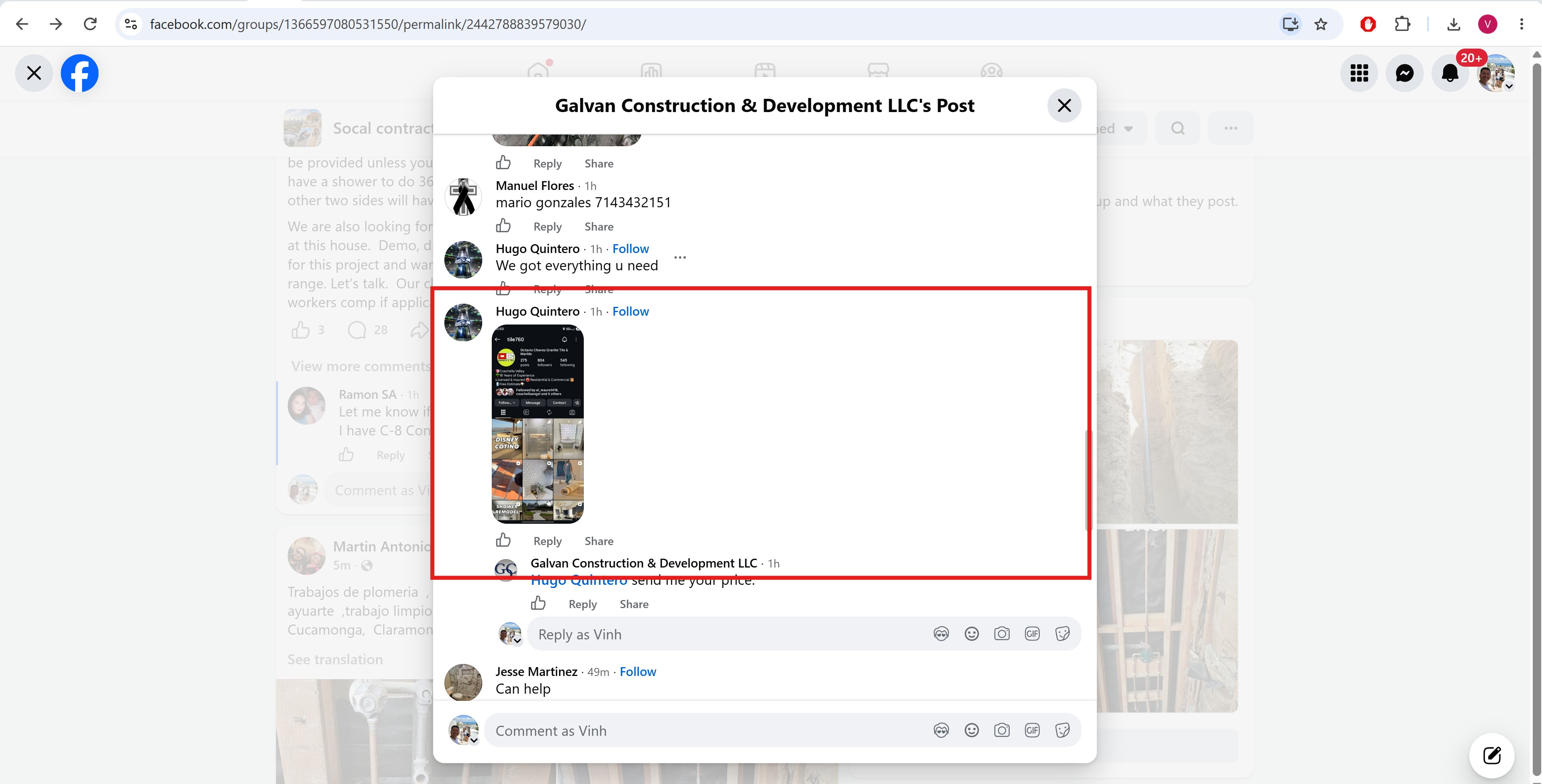The height and width of the screenshot is (784, 1542).
Task: Open Messenger chats
Action: tap(1404, 73)
